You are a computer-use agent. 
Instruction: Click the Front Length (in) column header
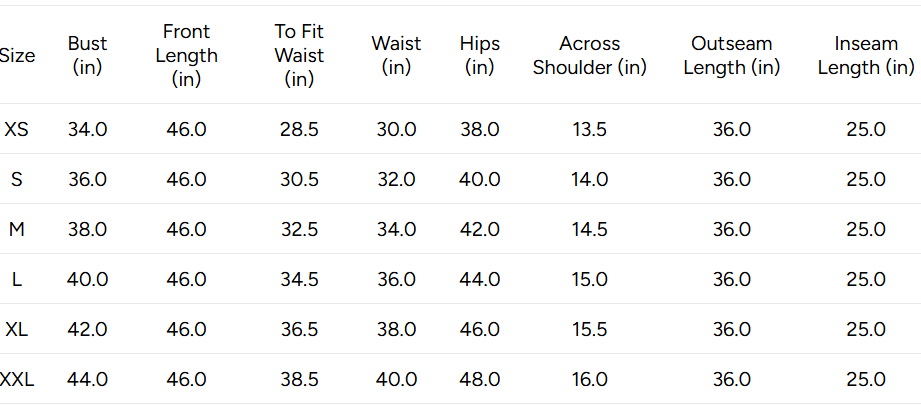186,56
